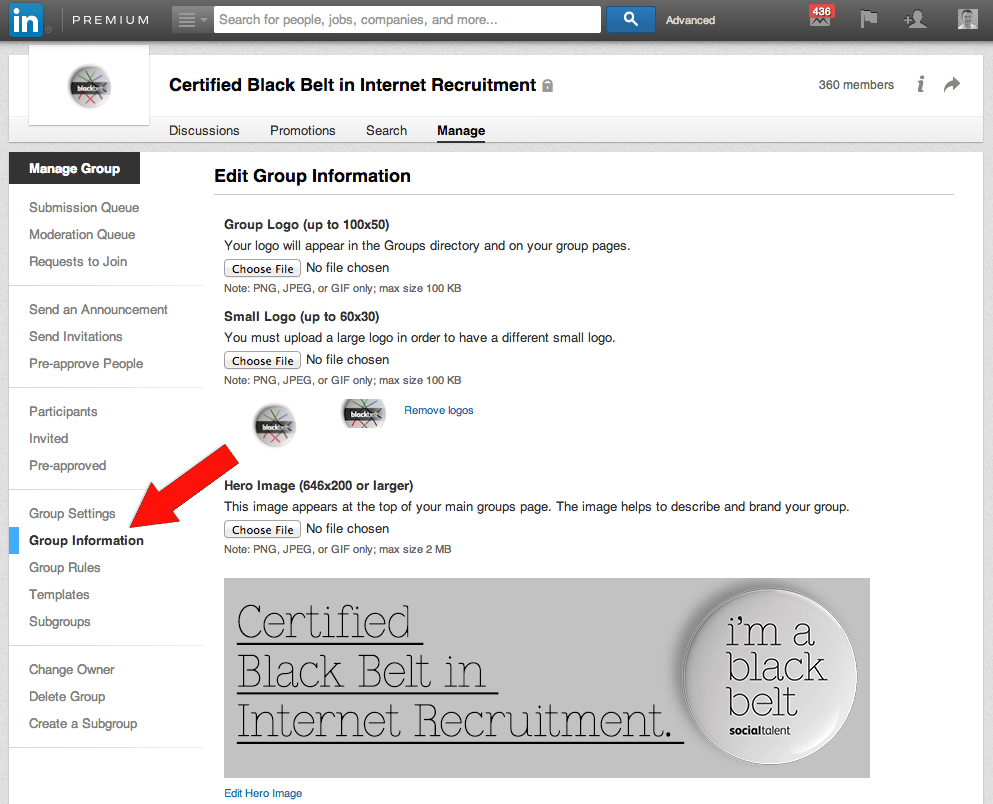Click the Certified Black Belt group title
This screenshot has height=804, width=993.
[x=352, y=85]
